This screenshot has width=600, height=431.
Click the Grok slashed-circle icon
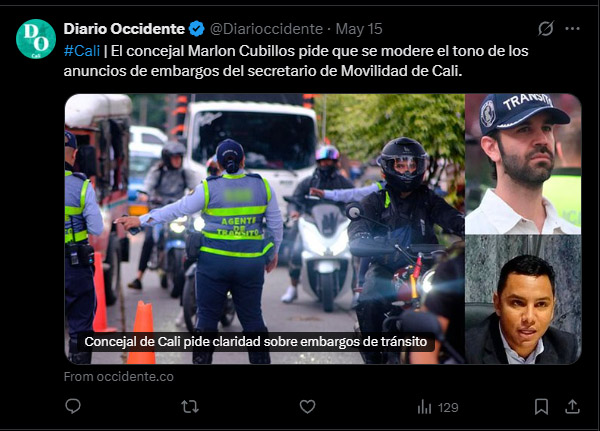click(x=546, y=29)
